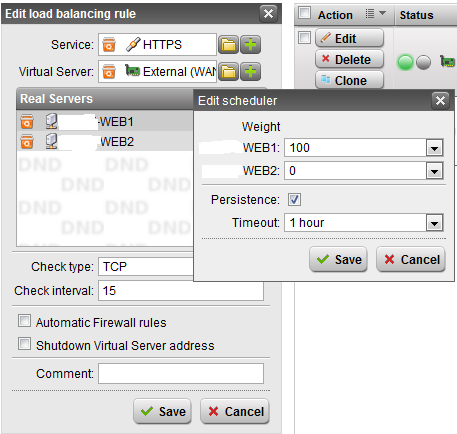457x434 pixels.
Task: Open the Action column list options icon
Action: coord(375,14)
